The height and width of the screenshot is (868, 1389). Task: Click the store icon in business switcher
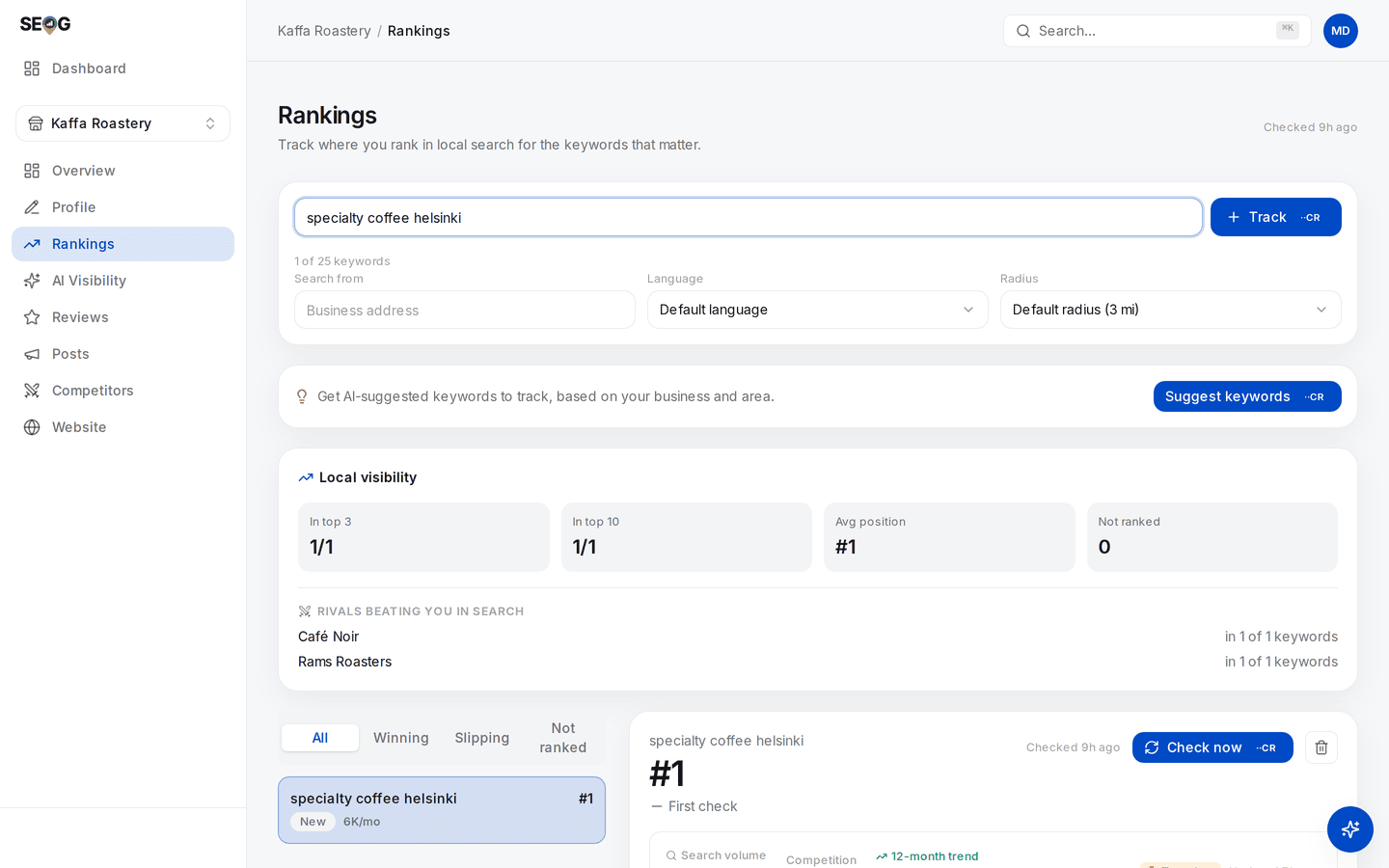(36, 123)
